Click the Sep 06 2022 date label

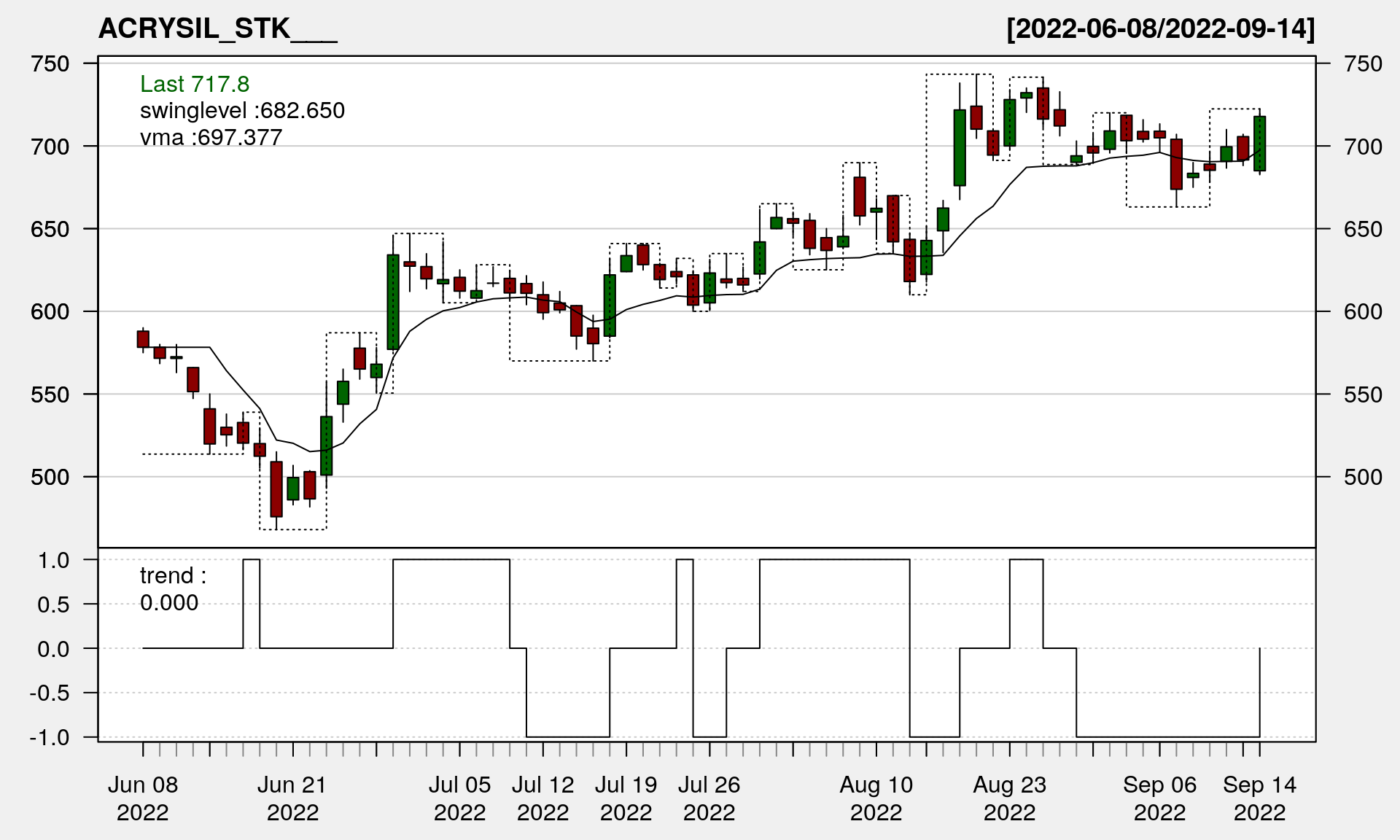1159,798
